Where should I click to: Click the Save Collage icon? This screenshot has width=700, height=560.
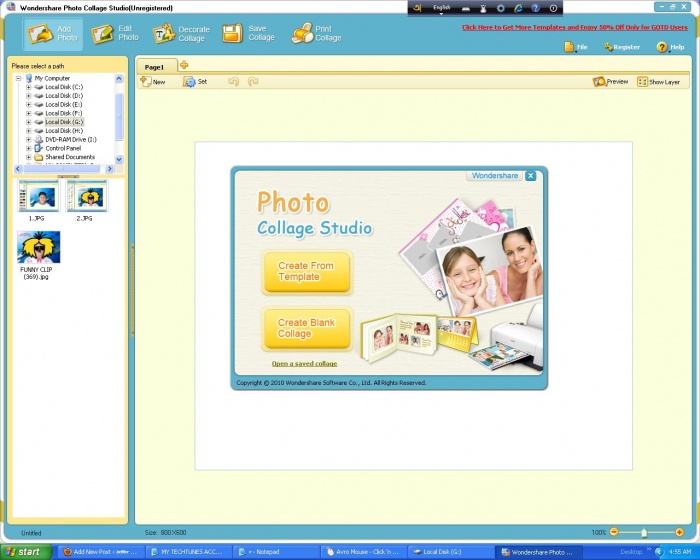pyautogui.click(x=233, y=33)
